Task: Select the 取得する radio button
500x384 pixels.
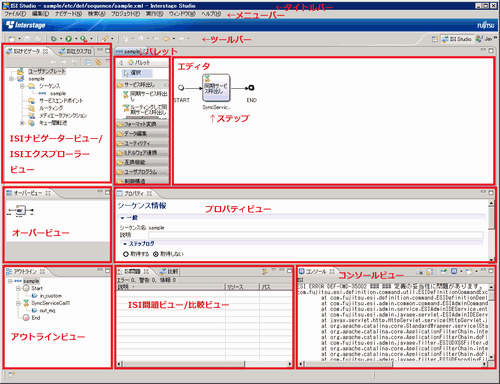Action: coord(126,254)
